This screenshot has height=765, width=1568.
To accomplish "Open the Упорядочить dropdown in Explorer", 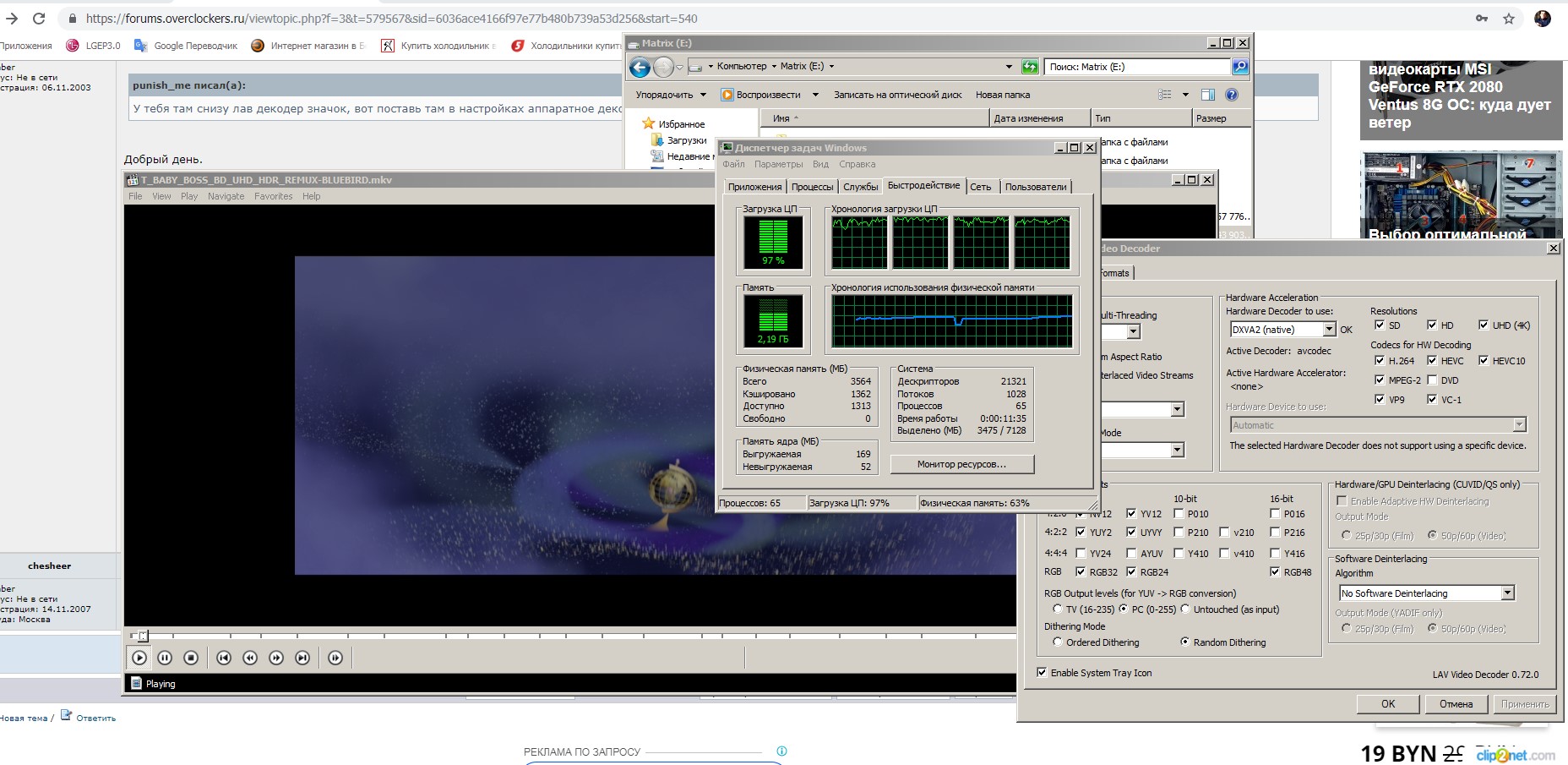I will click(671, 95).
